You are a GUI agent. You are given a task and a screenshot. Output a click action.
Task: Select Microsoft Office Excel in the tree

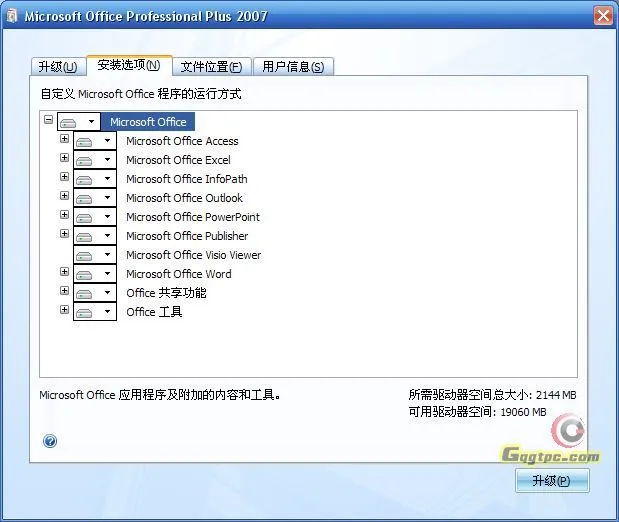(178, 160)
